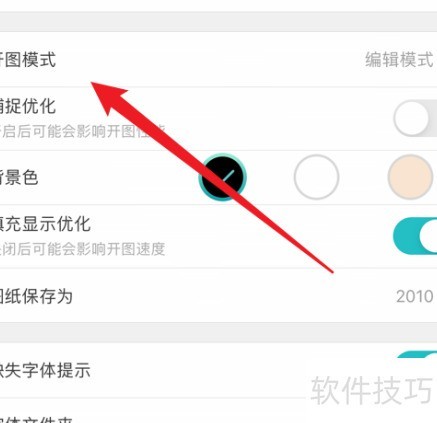
Task: Tap the 捕捉优化 title text
Action: pyautogui.click(x=28, y=107)
